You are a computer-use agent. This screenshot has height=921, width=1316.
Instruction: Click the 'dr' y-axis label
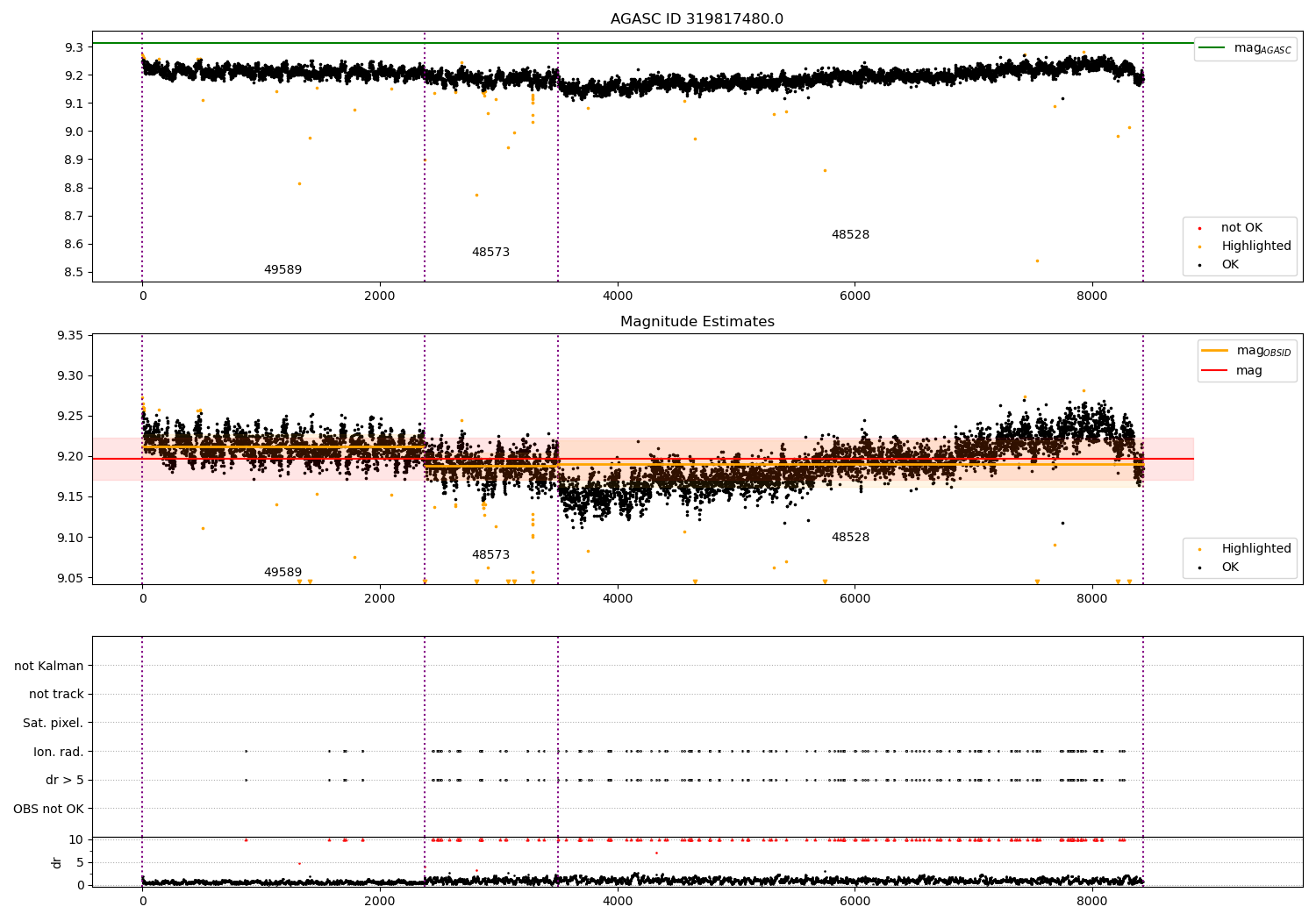tap(57, 862)
